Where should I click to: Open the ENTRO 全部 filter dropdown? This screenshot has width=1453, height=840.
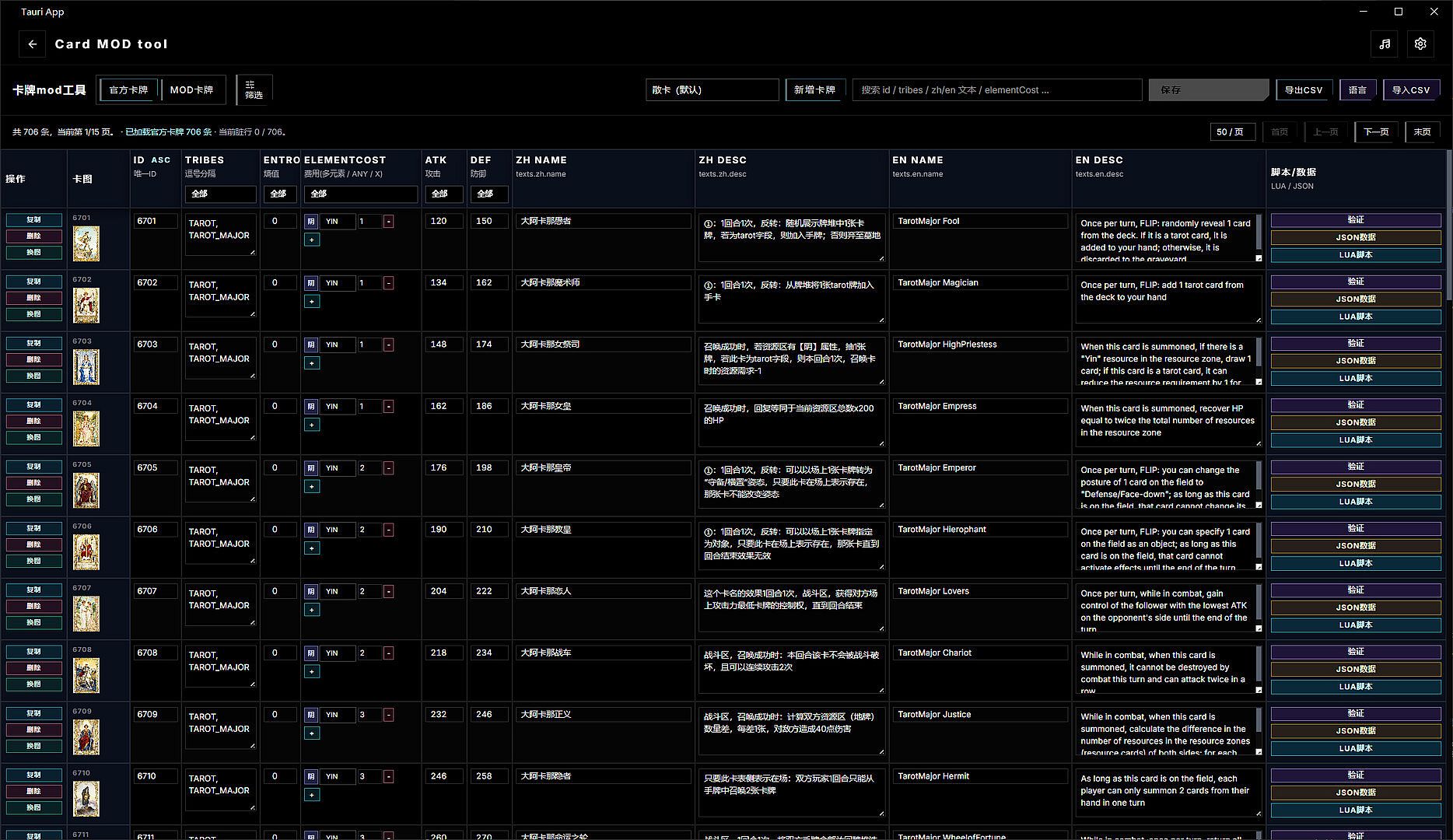tap(280, 194)
